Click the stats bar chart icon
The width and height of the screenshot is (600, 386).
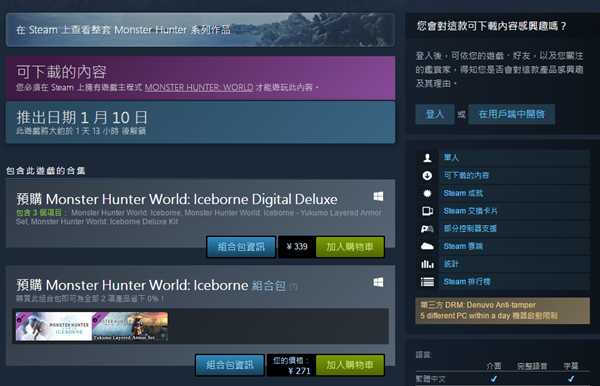(x=427, y=264)
